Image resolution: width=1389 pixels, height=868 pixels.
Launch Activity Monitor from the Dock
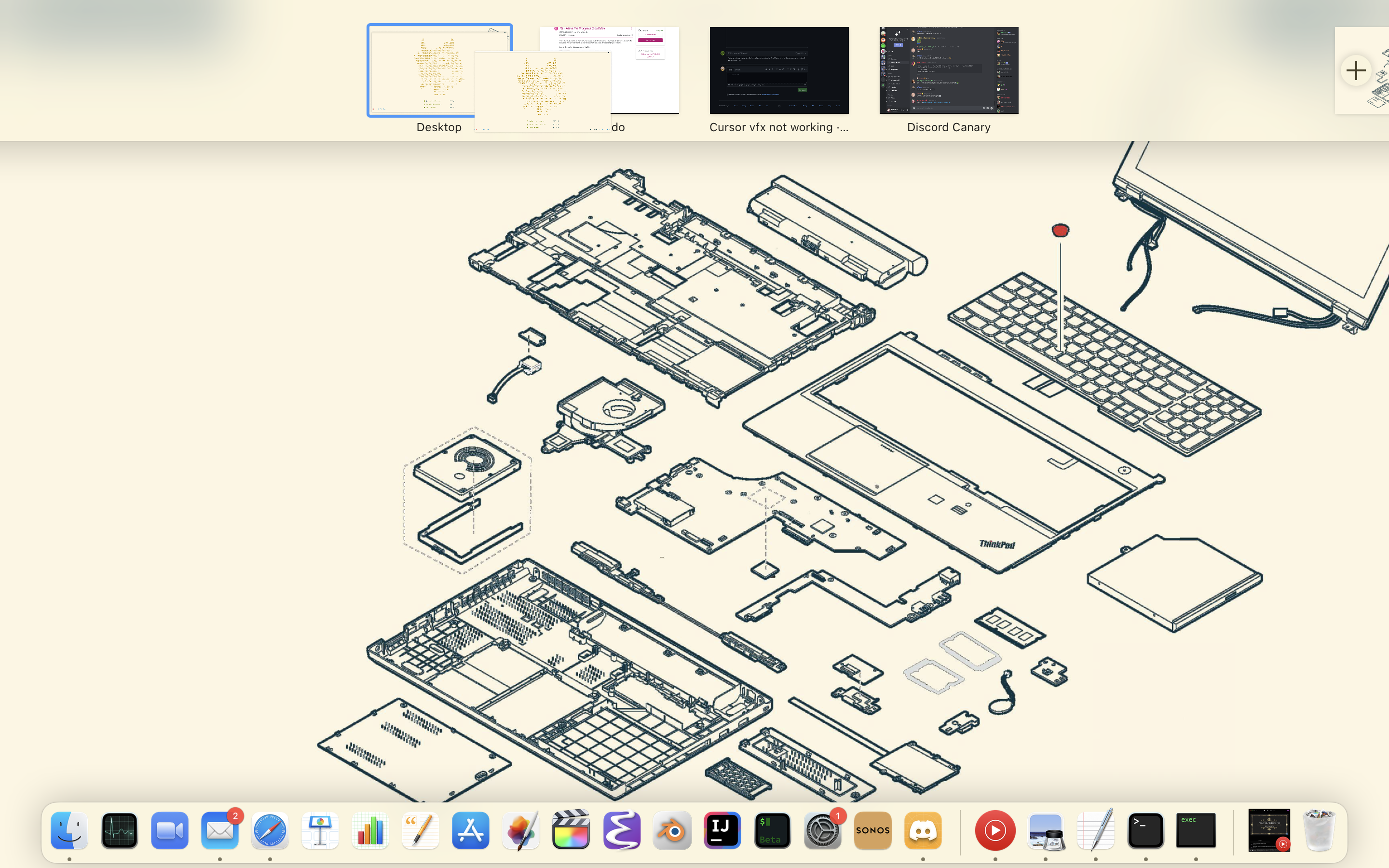pos(120,830)
